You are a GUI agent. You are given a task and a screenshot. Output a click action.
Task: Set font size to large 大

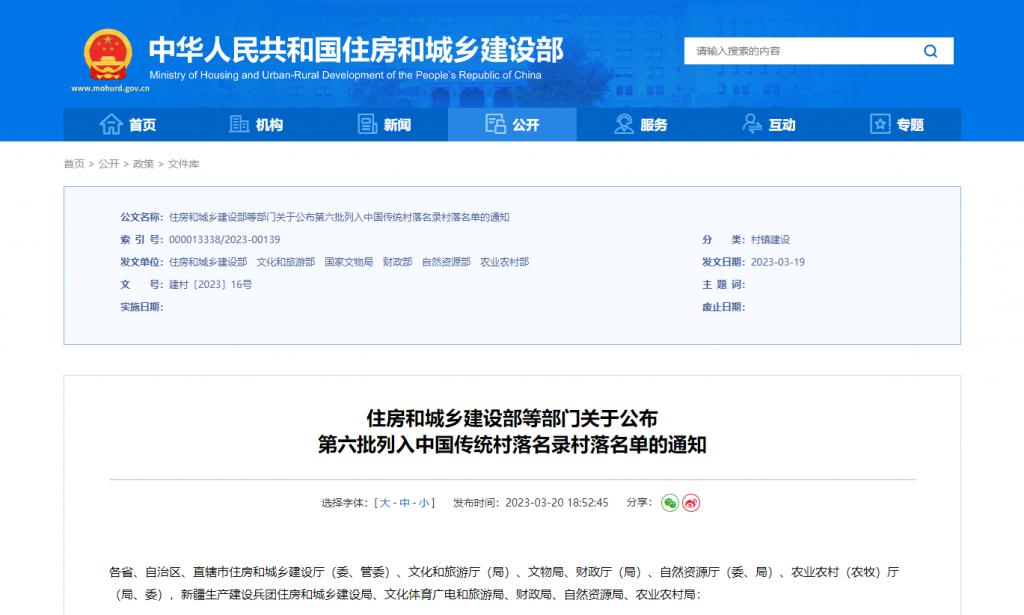coord(385,503)
